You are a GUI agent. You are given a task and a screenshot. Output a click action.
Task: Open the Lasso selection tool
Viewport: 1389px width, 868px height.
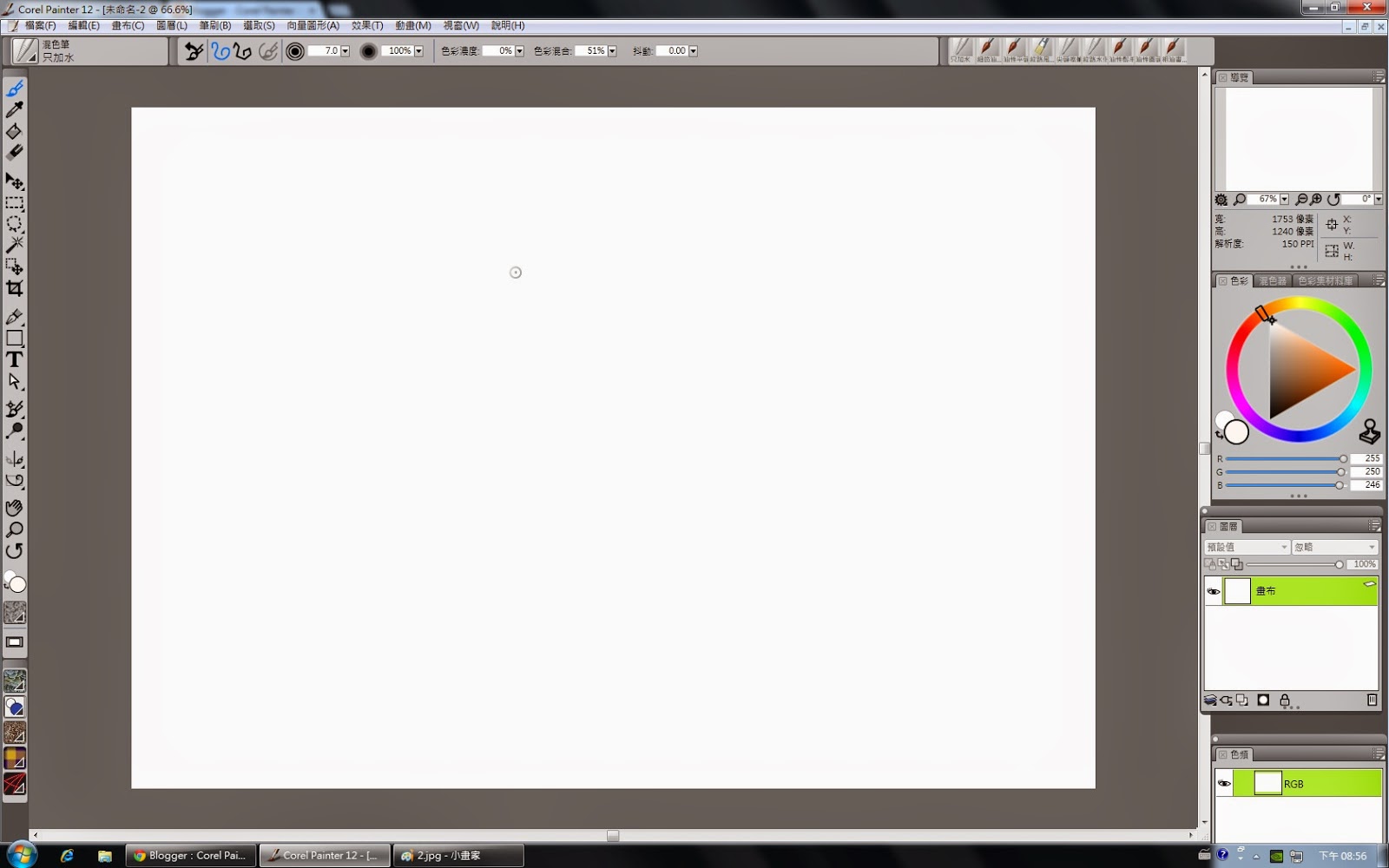click(x=14, y=225)
